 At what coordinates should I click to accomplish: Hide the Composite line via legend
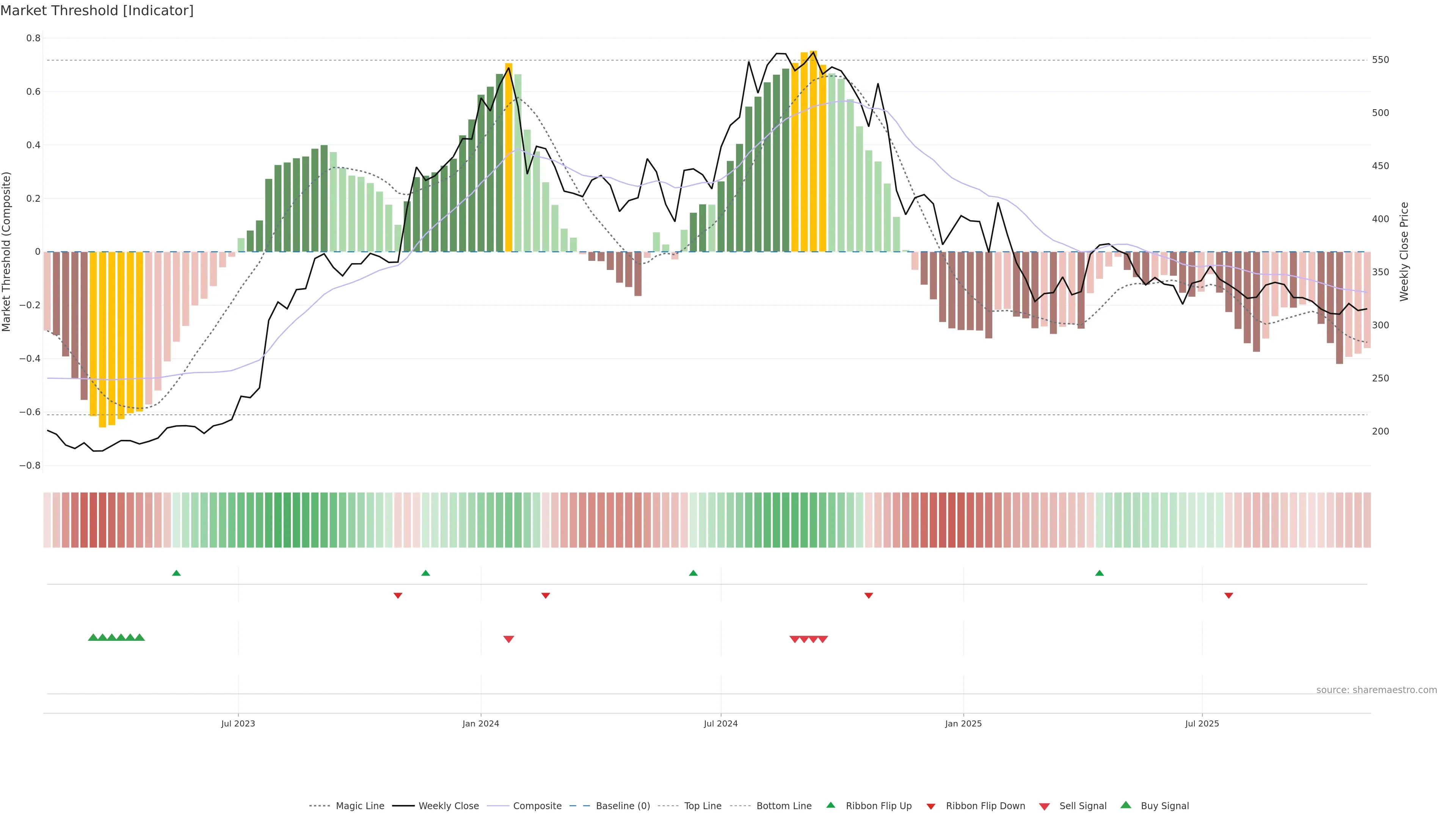[x=537, y=806]
